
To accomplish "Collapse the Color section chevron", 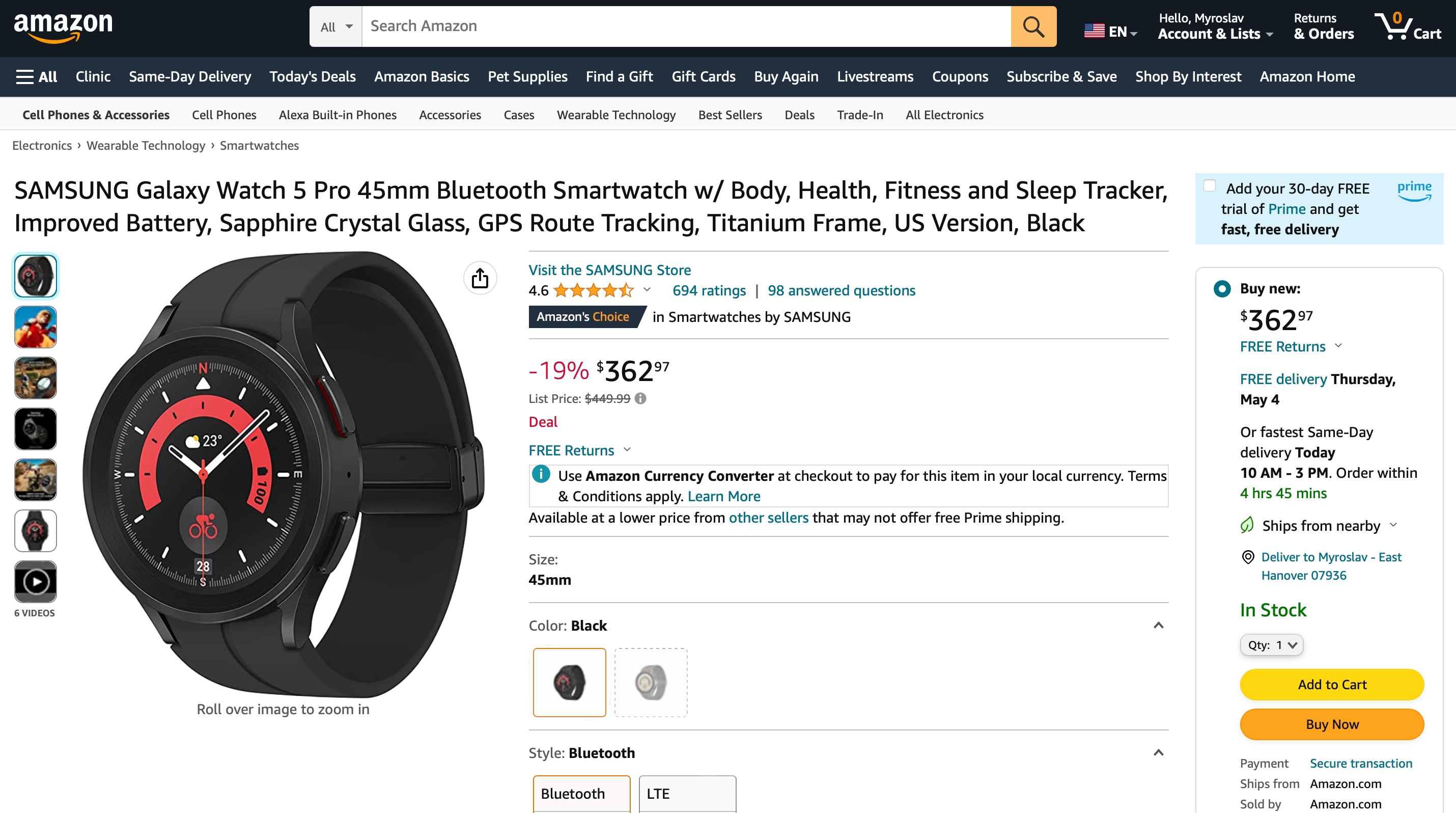I will (1158, 626).
